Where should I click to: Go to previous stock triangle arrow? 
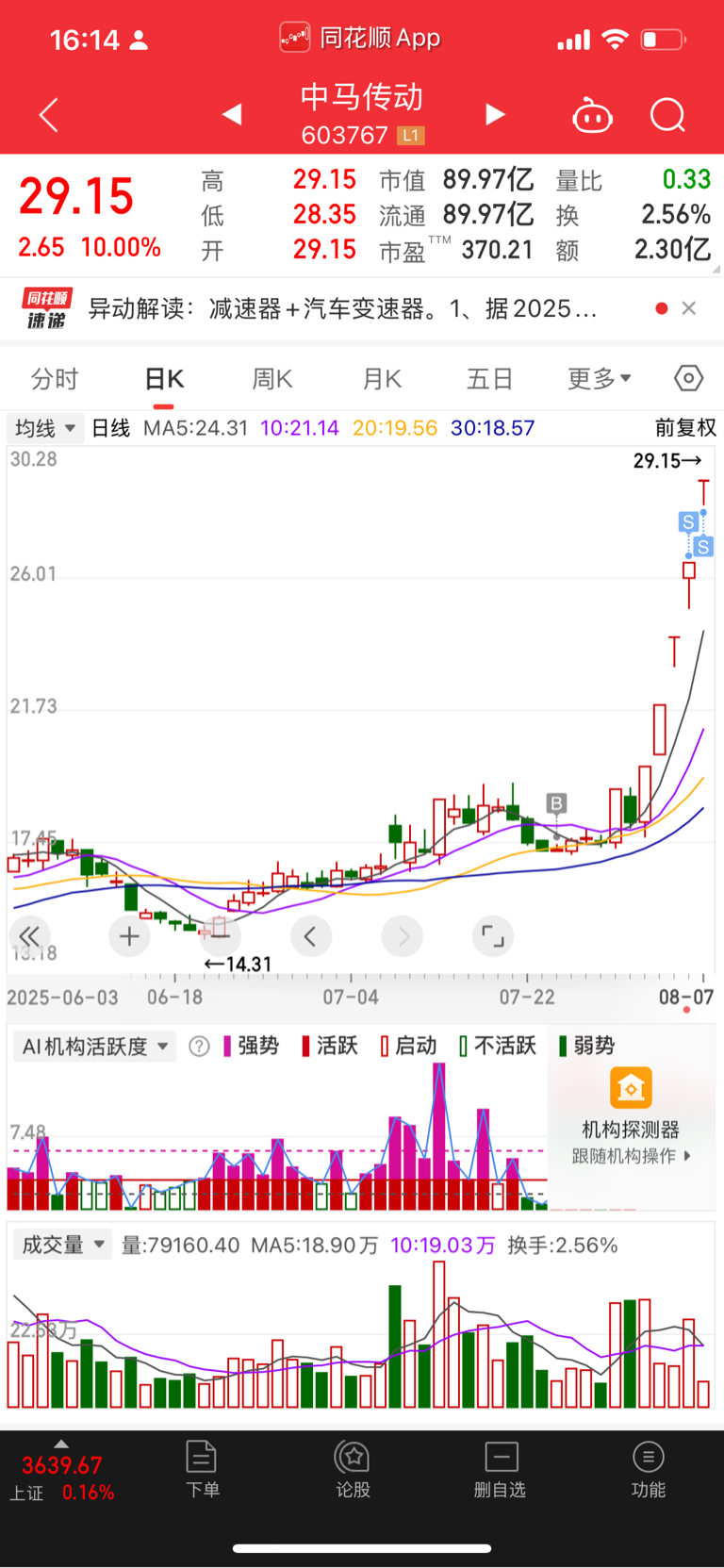[232, 114]
